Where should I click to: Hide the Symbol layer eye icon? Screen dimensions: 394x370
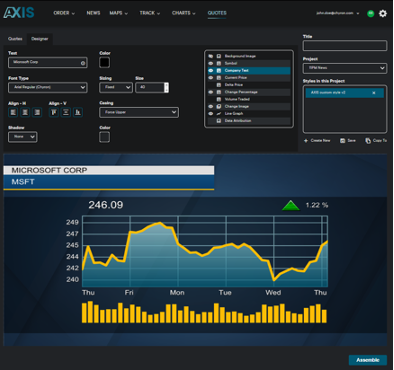[x=211, y=63]
